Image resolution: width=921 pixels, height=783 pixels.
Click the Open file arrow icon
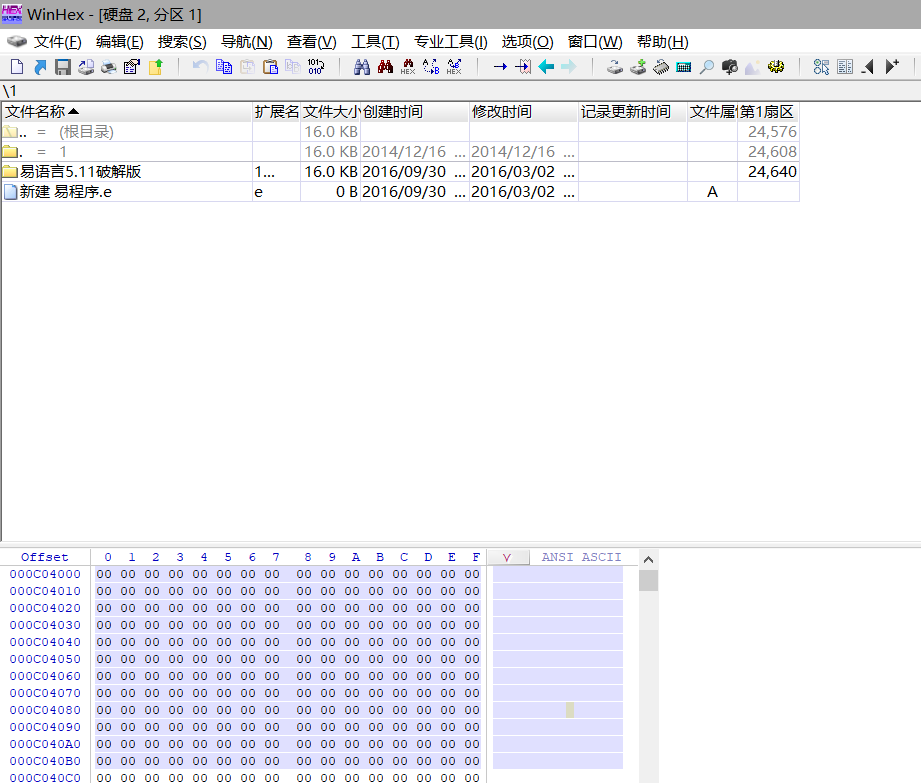(40, 67)
